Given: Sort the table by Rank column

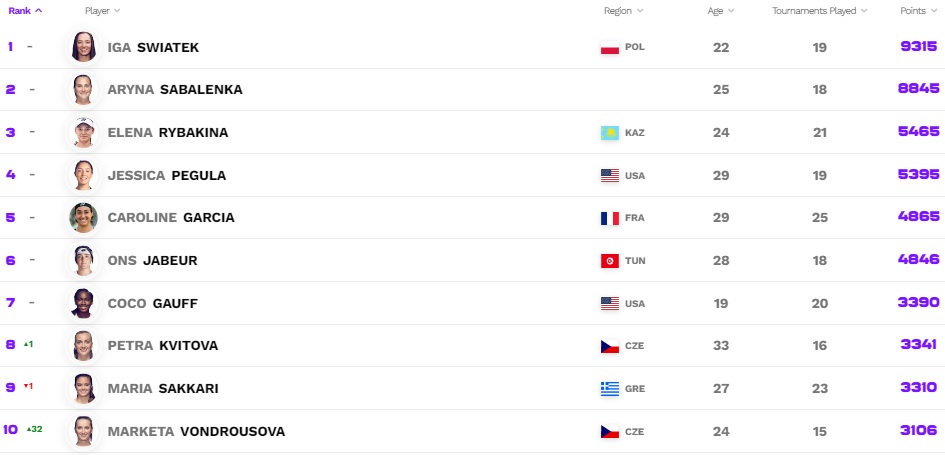Looking at the screenshot, I should [25, 10].
